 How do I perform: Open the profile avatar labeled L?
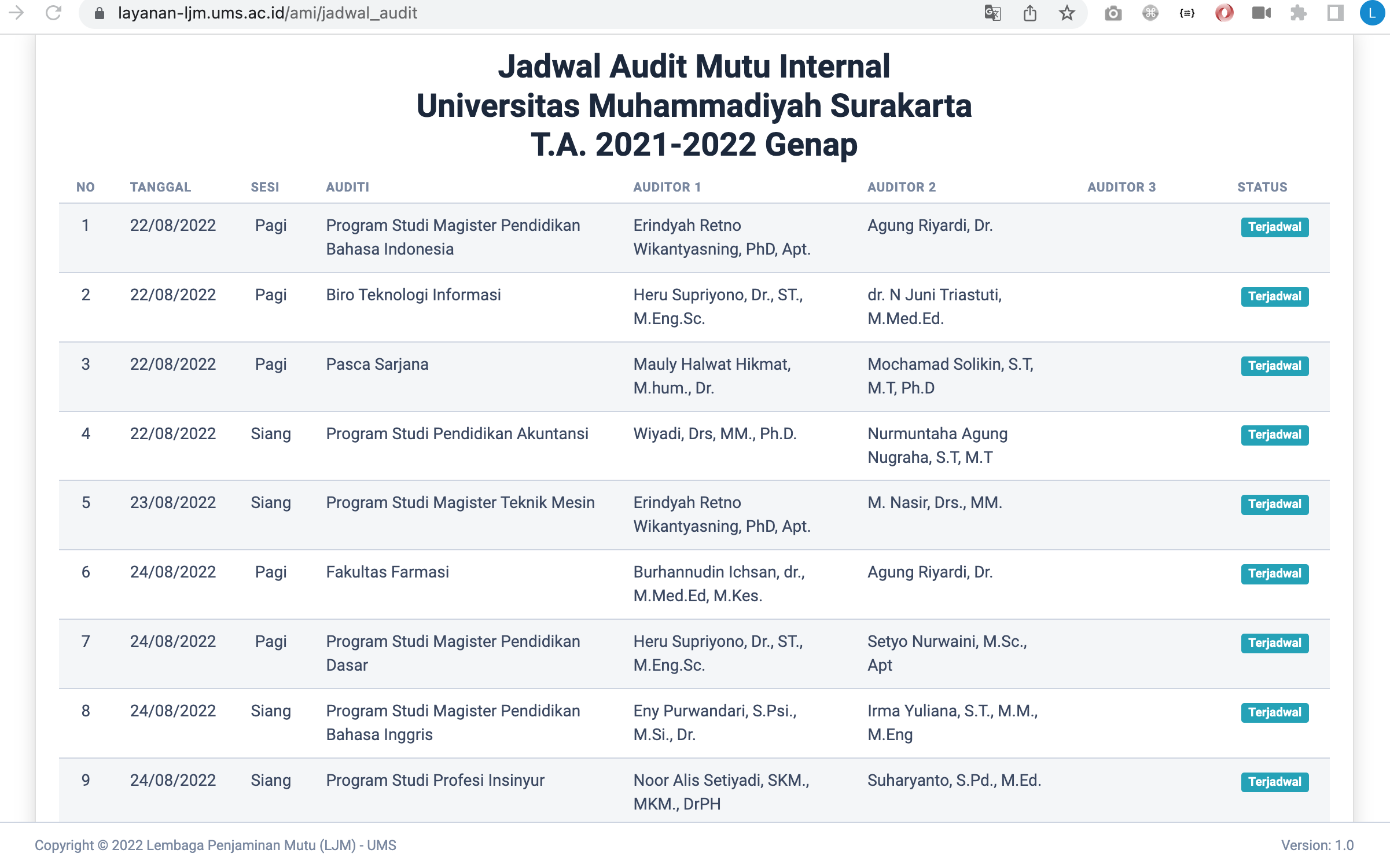tap(1372, 13)
